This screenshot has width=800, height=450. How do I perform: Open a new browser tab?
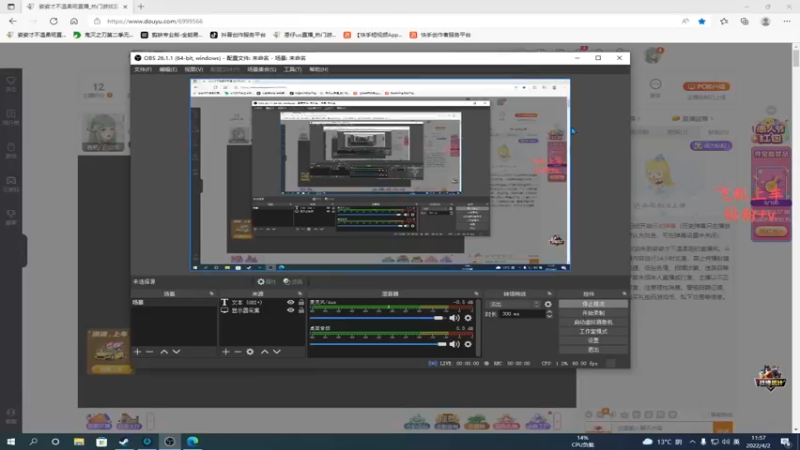pyautogui.click(x=141, y=7)
